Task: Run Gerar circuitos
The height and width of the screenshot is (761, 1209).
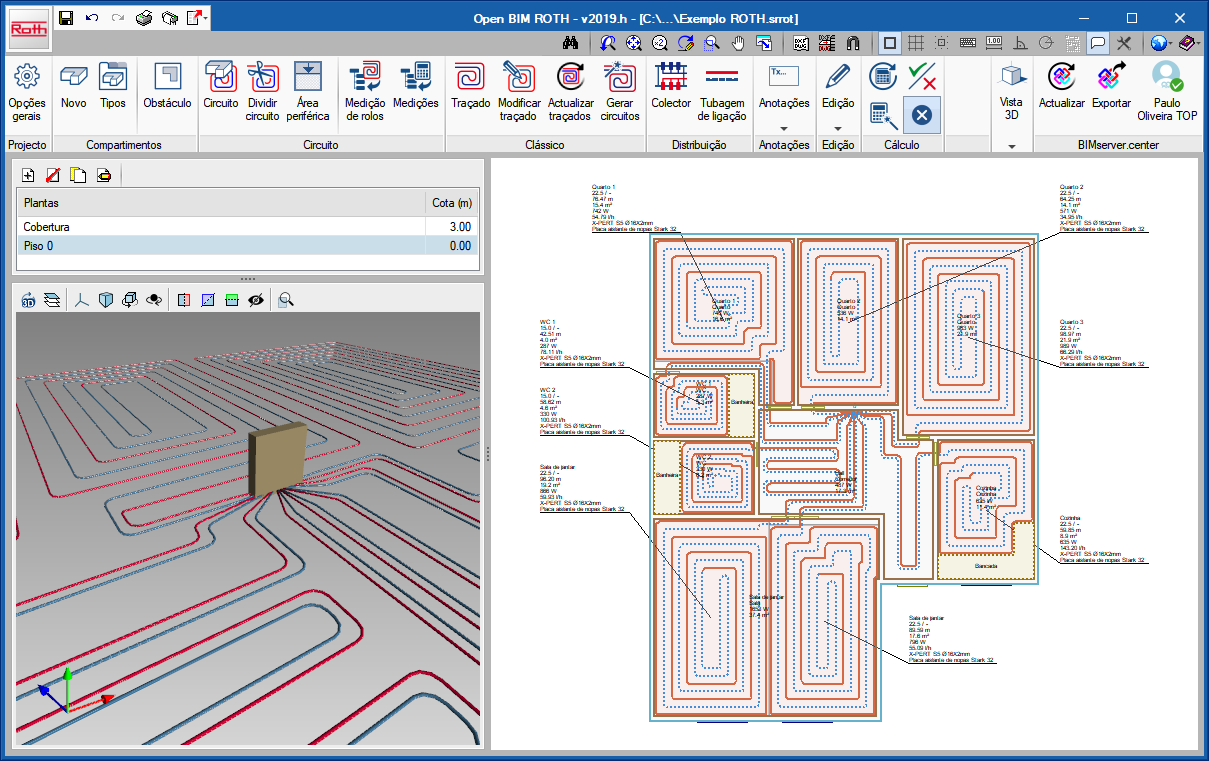Action: tap(621, 91)
